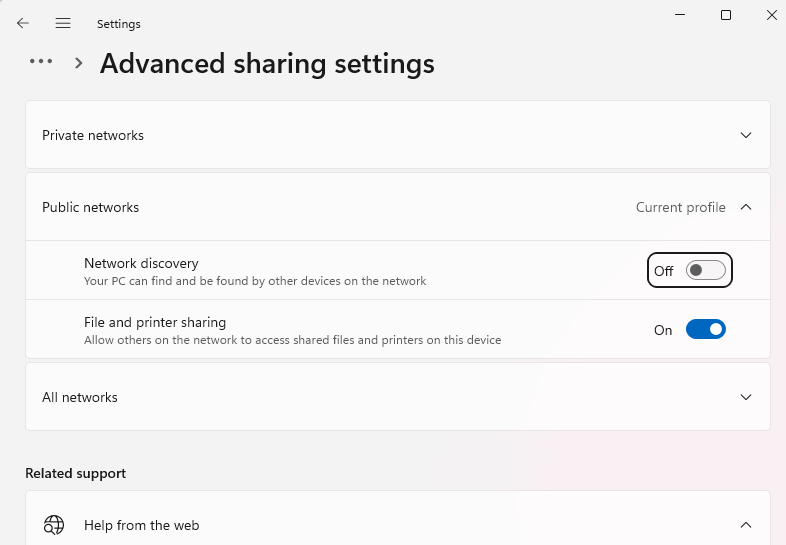
Task: Maximize the Settings window
Action: point(725,15)
